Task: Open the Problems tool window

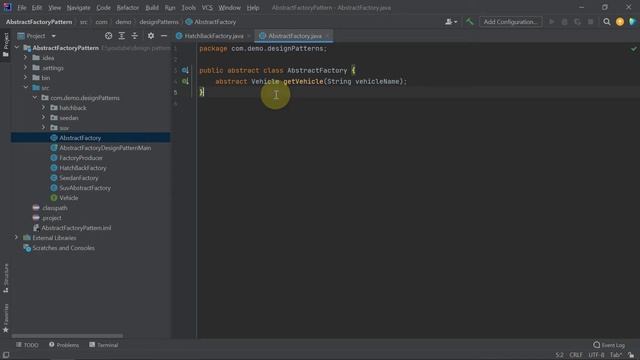Action: tap(64, 345)
